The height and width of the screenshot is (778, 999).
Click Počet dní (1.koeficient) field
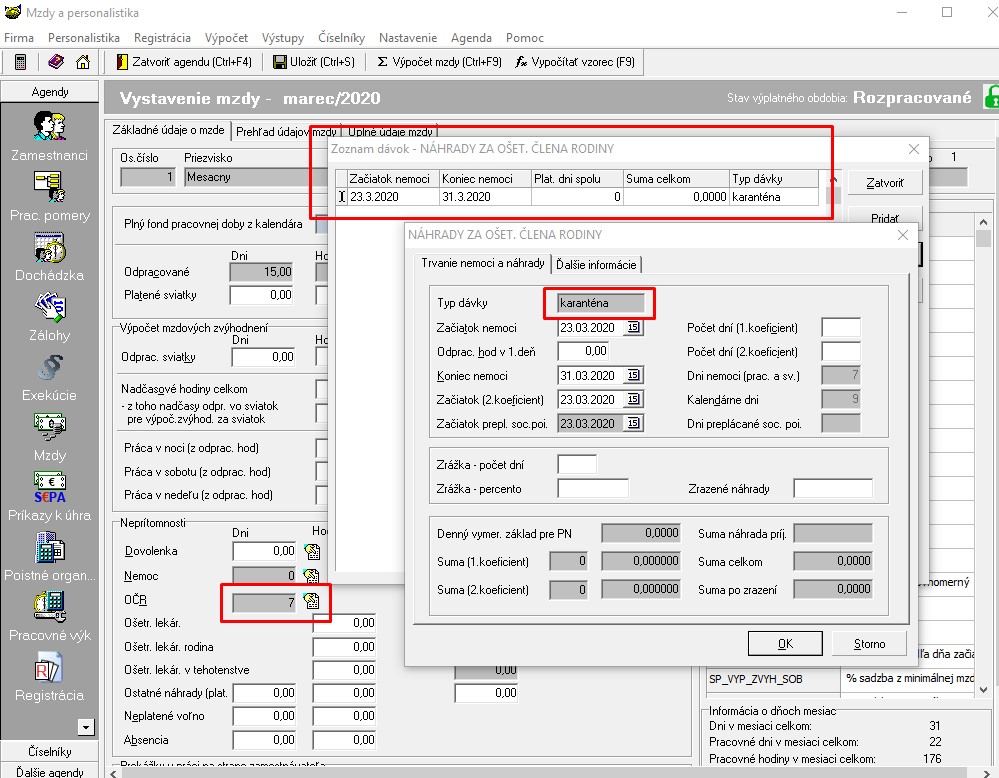click(841, 328)
